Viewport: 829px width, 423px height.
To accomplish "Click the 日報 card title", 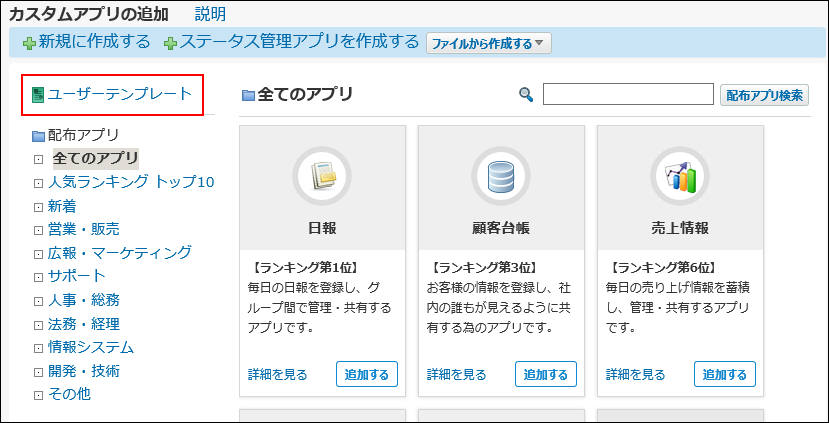I will 323,228.
